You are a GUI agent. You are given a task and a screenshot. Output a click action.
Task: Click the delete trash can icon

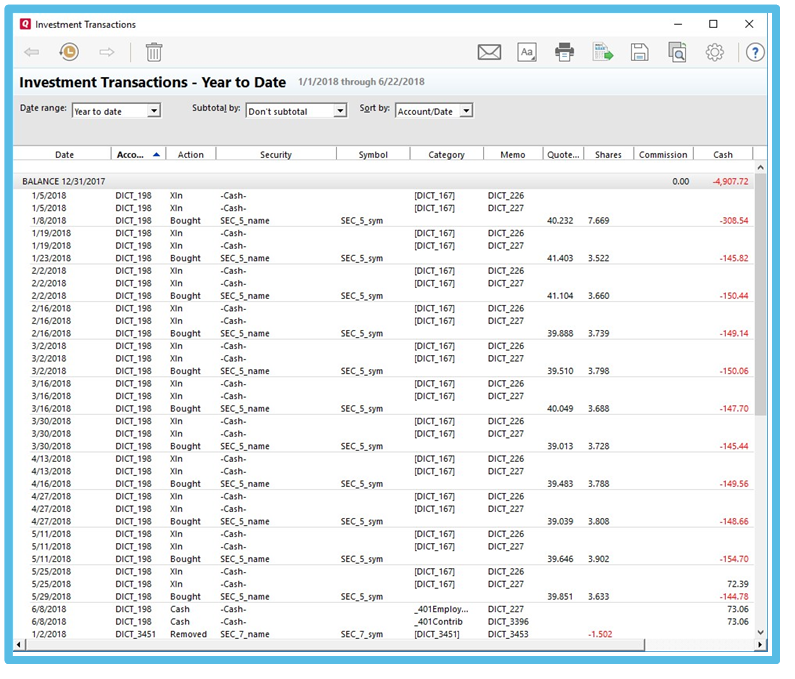tap(154, 52)
